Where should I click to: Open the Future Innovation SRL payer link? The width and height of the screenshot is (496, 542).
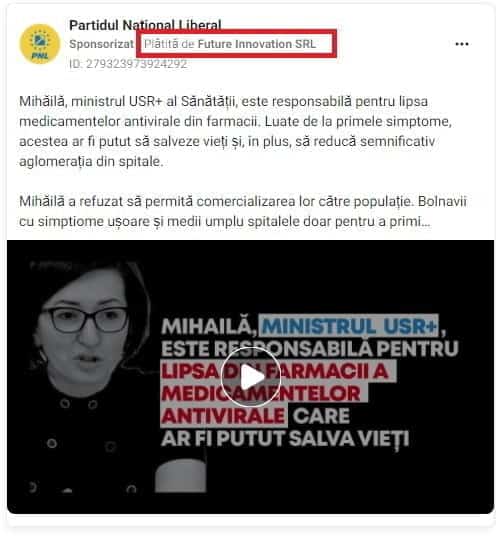[256, 44]
